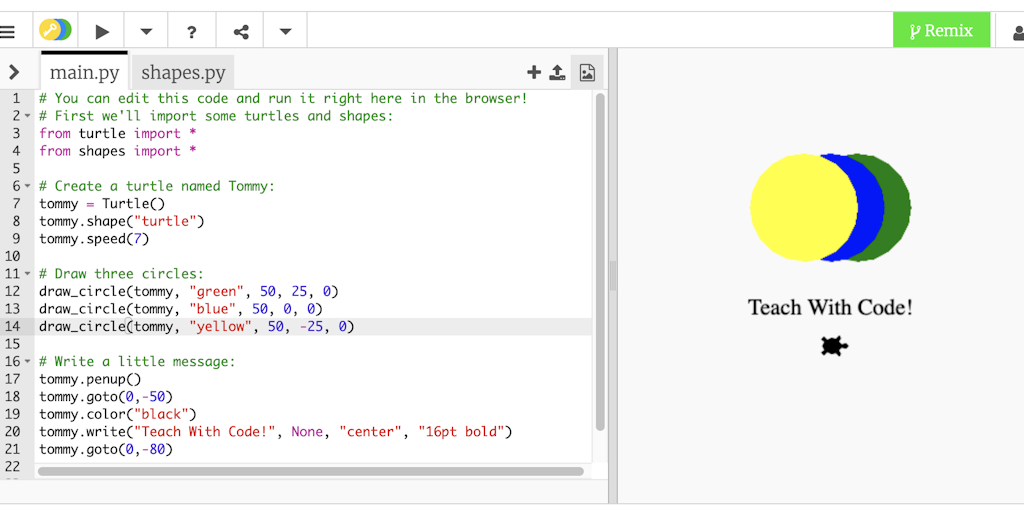Click the first comment line about editing code

click(283, 99)
